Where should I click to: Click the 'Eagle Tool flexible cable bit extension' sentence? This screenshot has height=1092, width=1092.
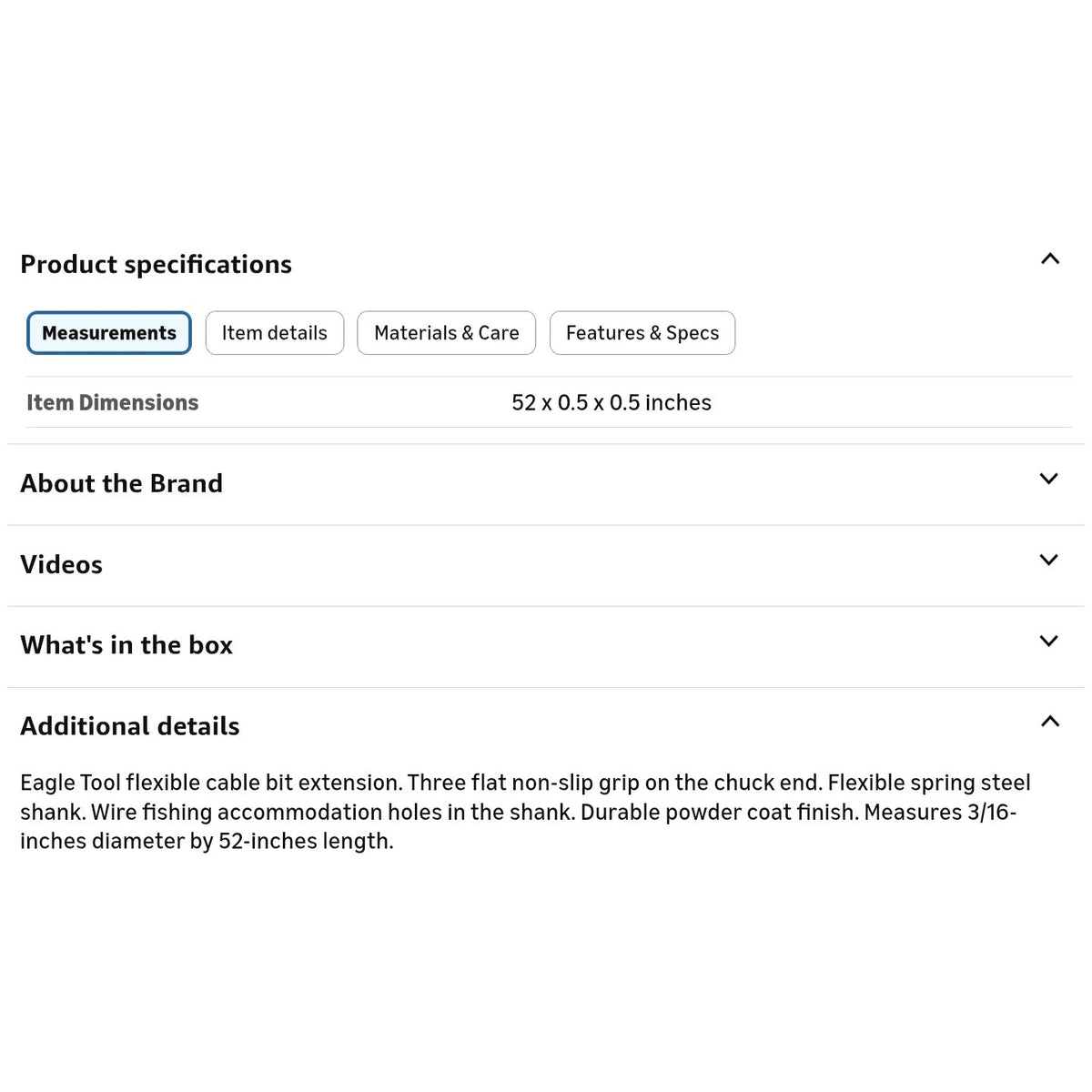click(x=211, y=783)
